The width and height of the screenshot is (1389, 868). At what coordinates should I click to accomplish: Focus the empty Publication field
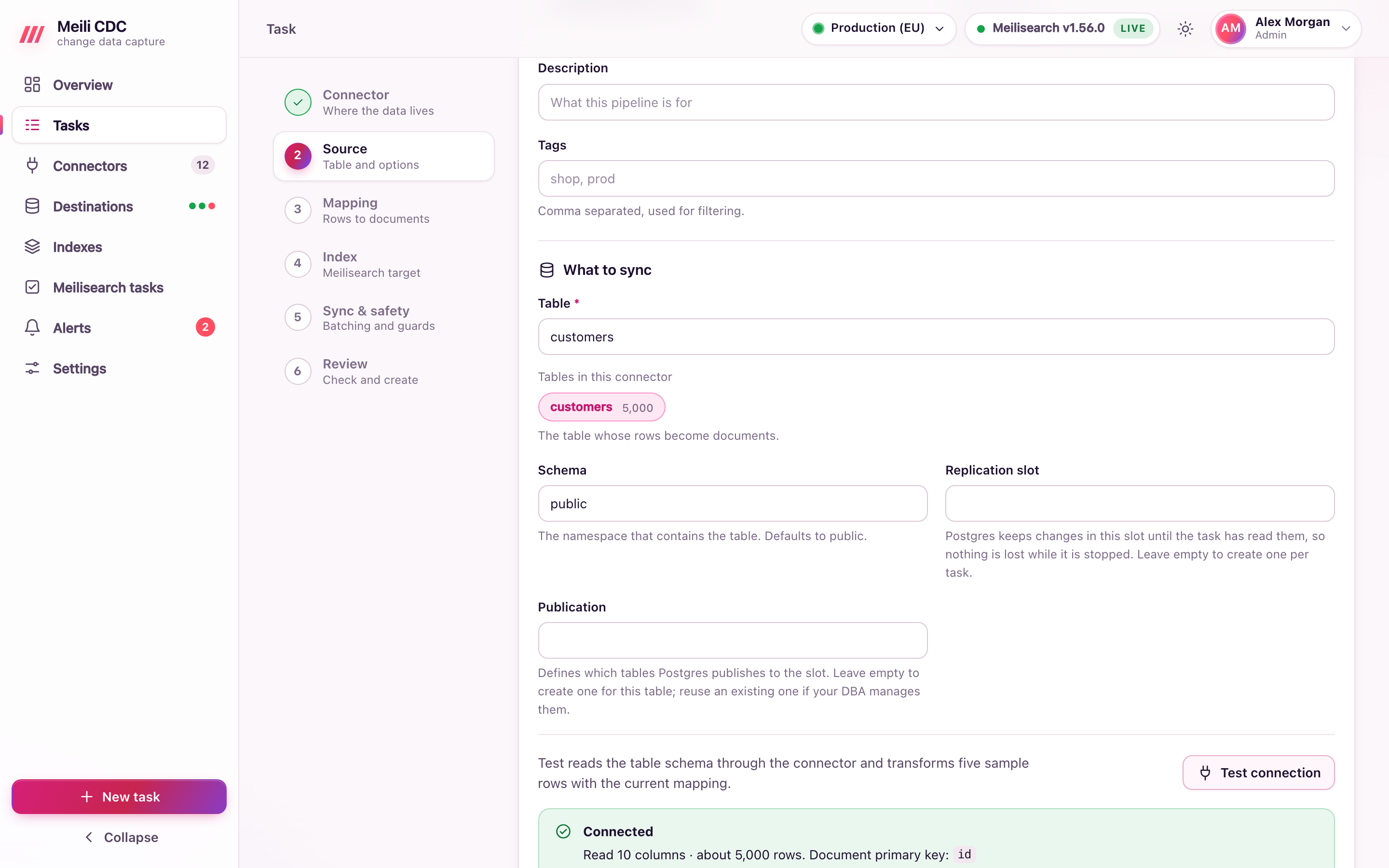click(x=733, y=641)
